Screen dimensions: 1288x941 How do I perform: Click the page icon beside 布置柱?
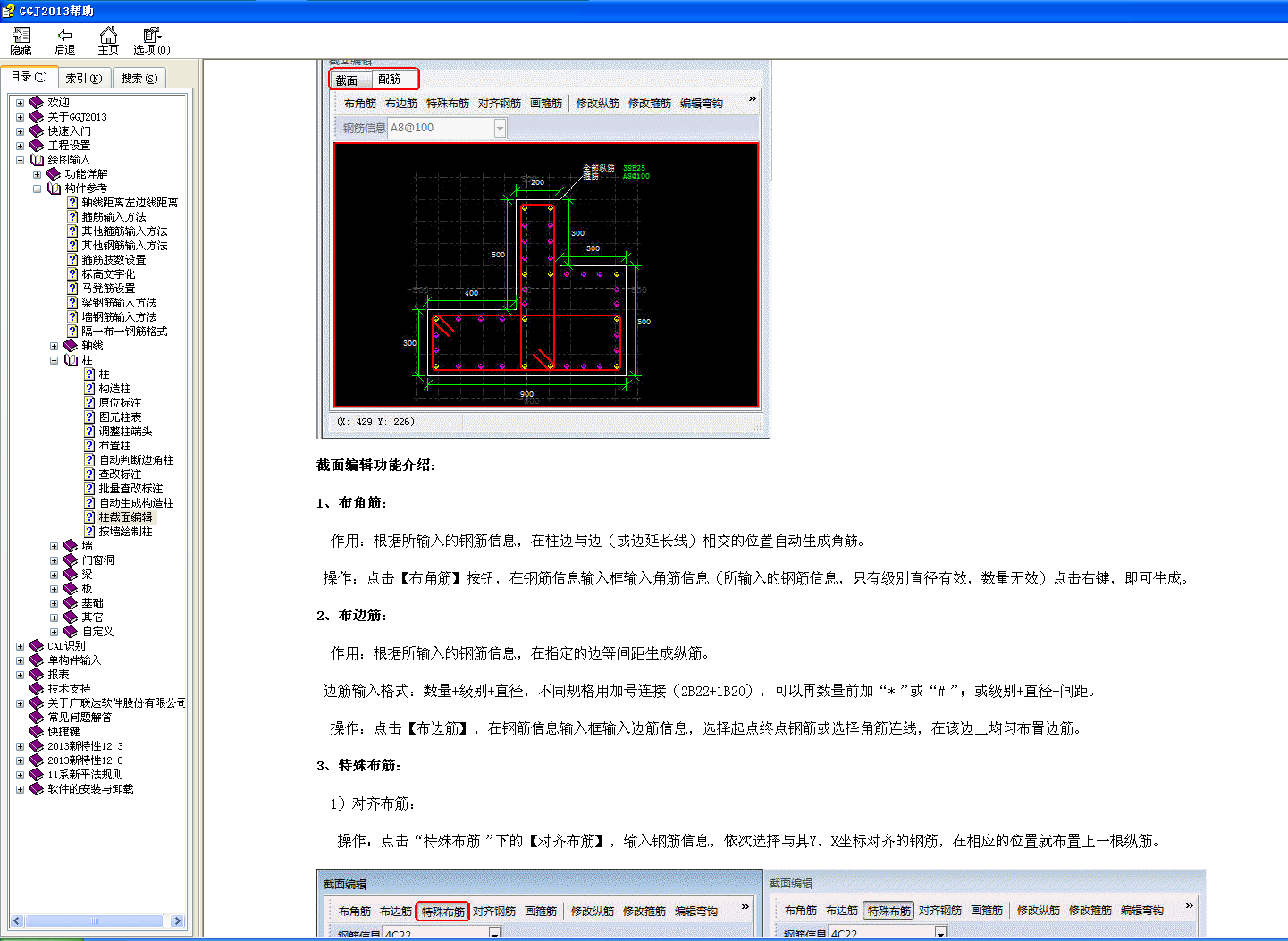point(89,446)
